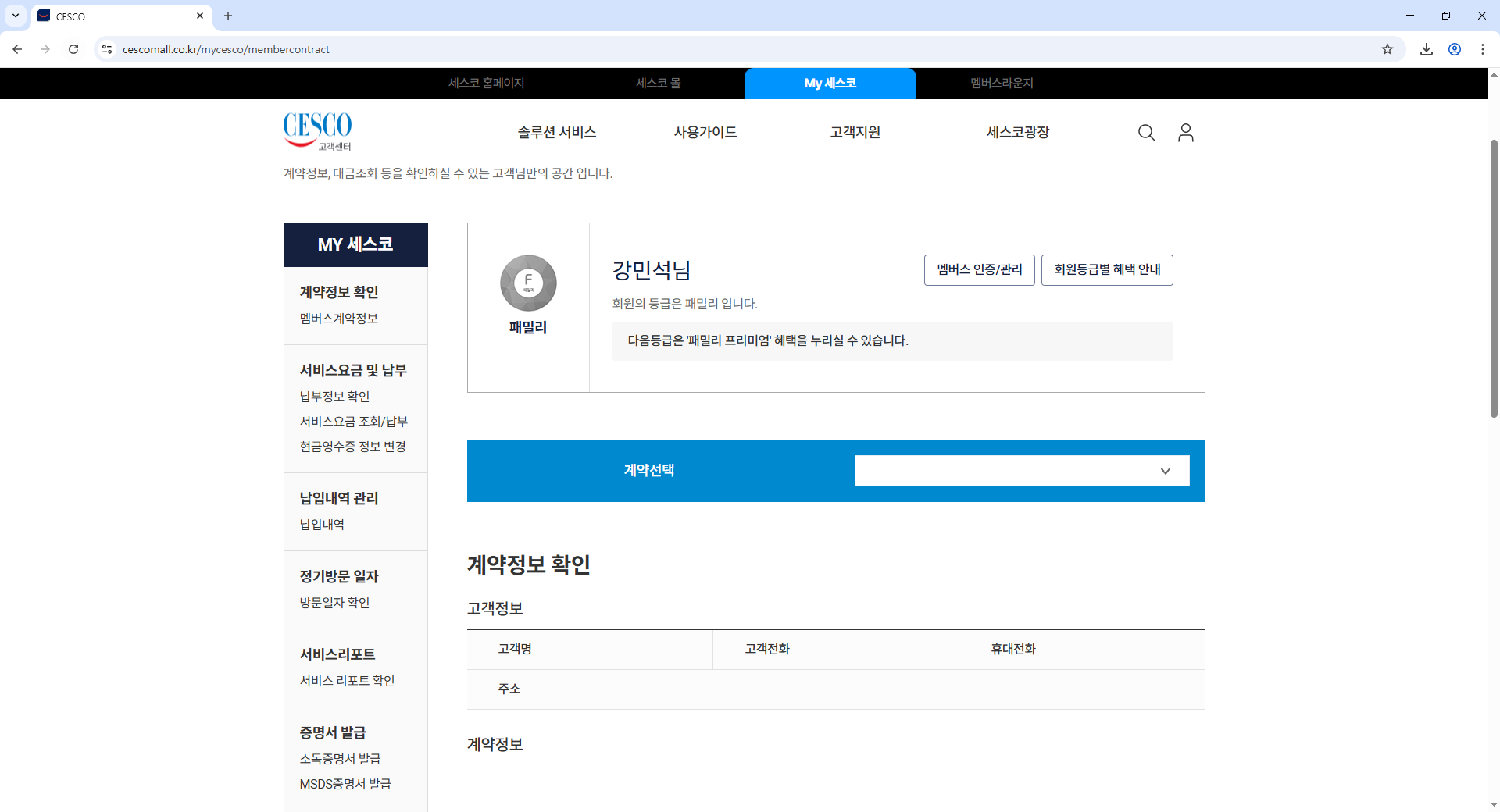
Task: Click the Chrome profile icon
Action: (x=1454, y=49)
